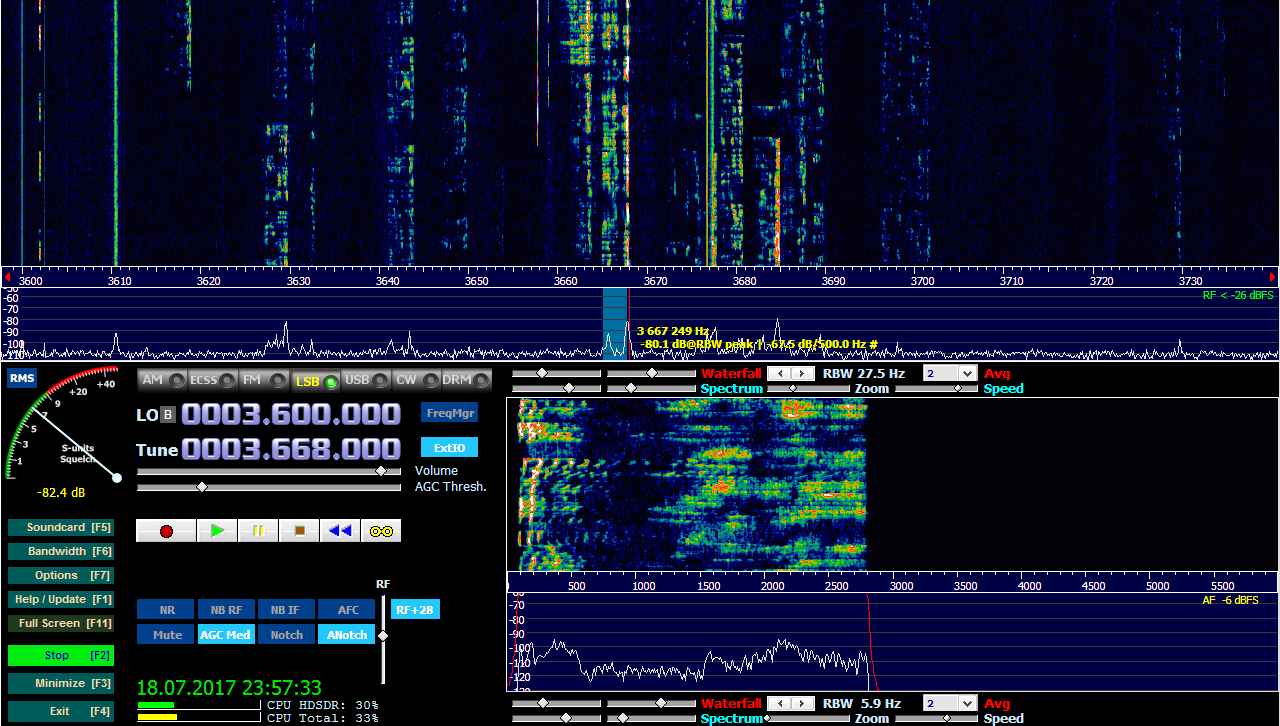Click the blue tuned passband in RF spectrum

[x=615, y=323]
